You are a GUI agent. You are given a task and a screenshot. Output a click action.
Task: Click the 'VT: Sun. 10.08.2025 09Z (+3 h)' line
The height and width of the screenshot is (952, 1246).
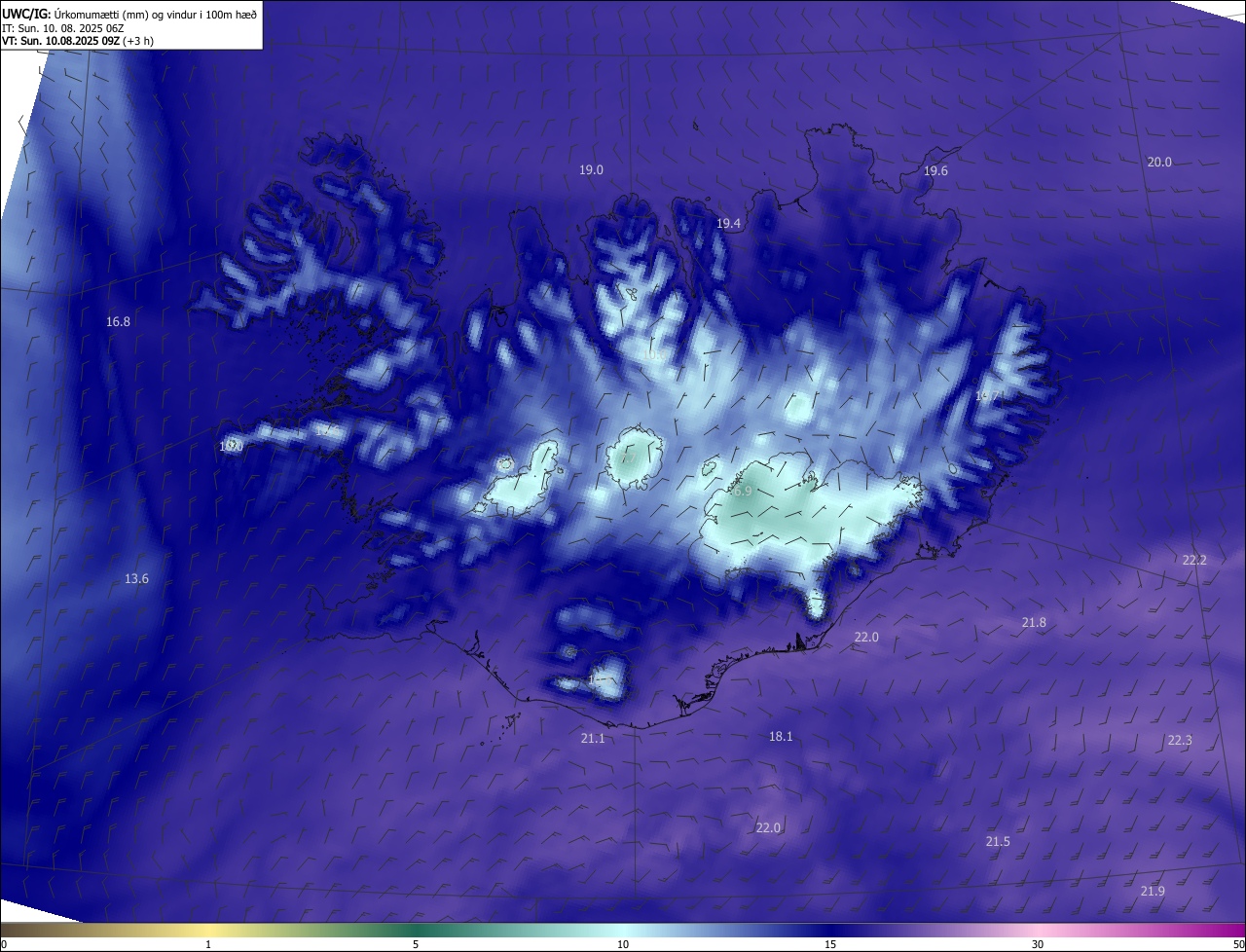78,41
